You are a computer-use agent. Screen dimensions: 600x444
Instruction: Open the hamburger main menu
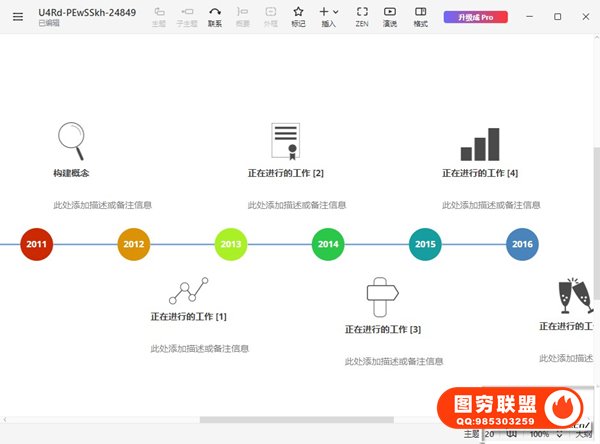point(17,16)
